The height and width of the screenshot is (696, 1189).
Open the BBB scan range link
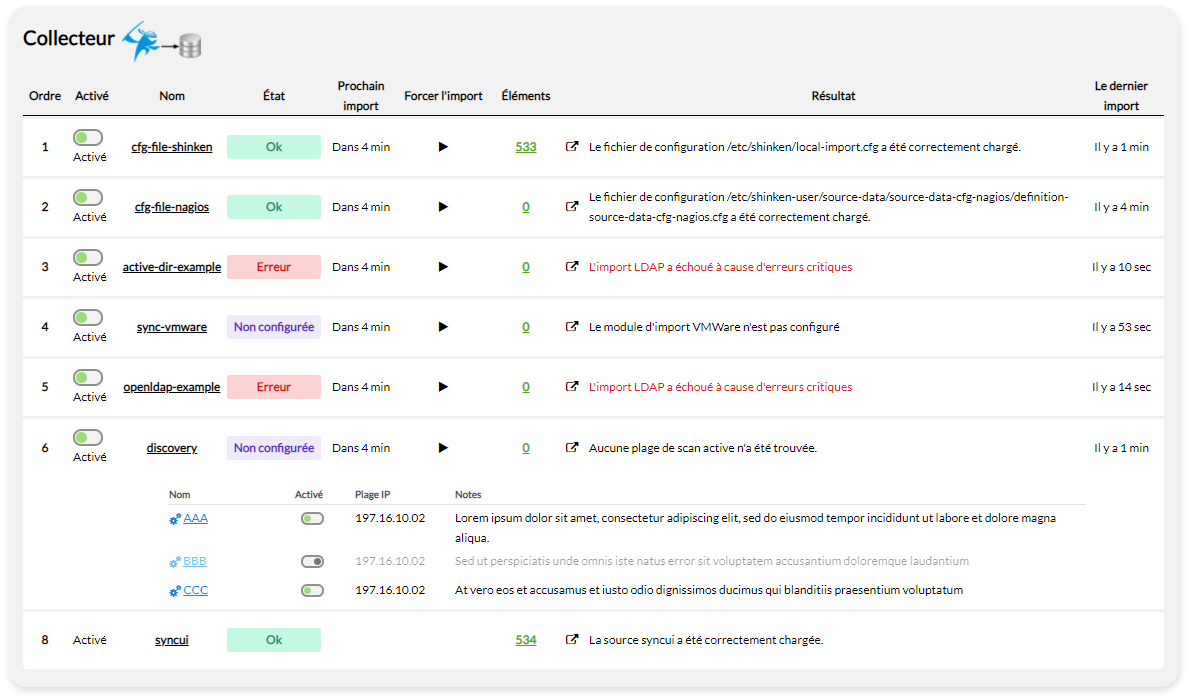[x=195, y=562]
